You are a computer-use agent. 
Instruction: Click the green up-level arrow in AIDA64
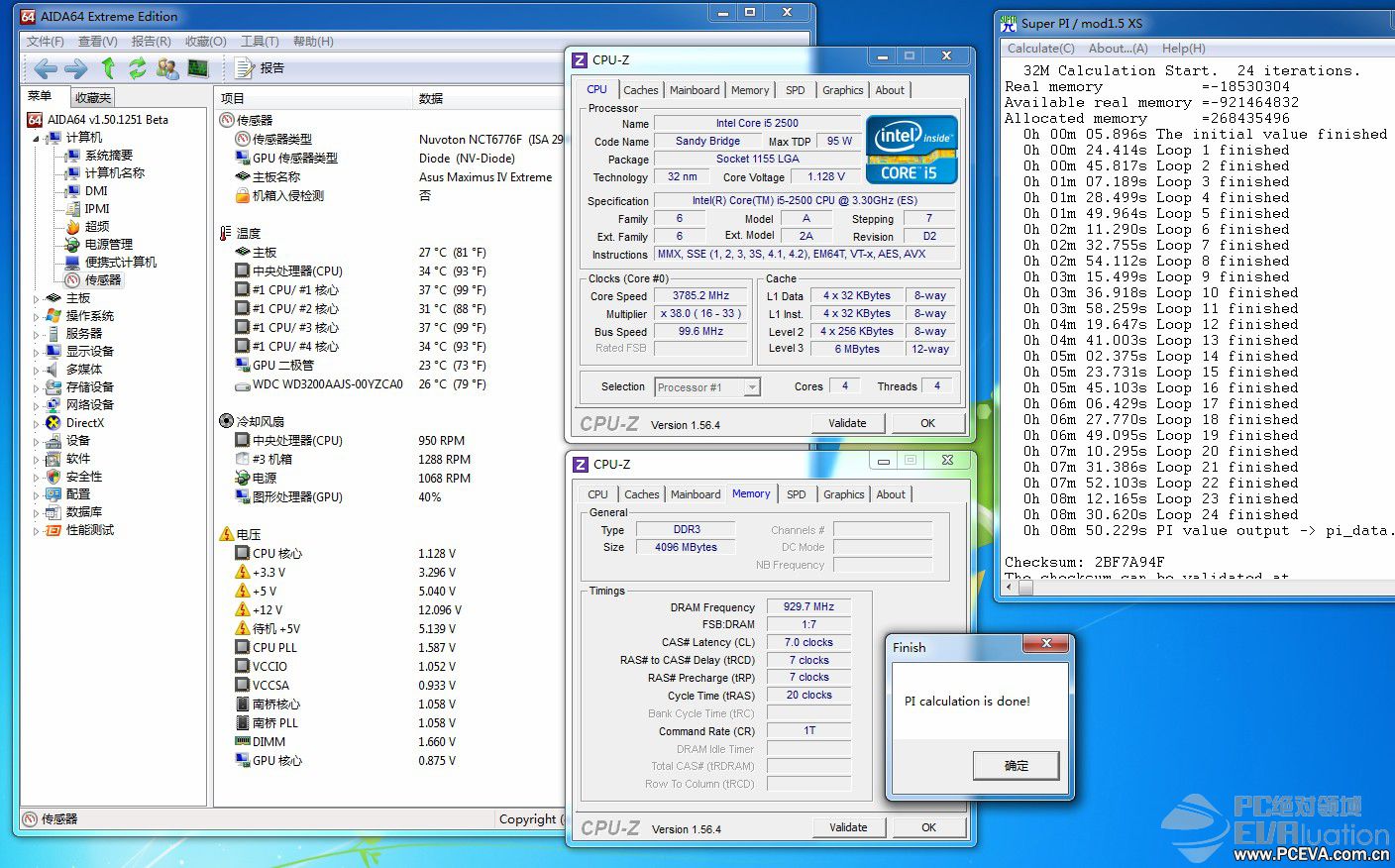point(108,68)
